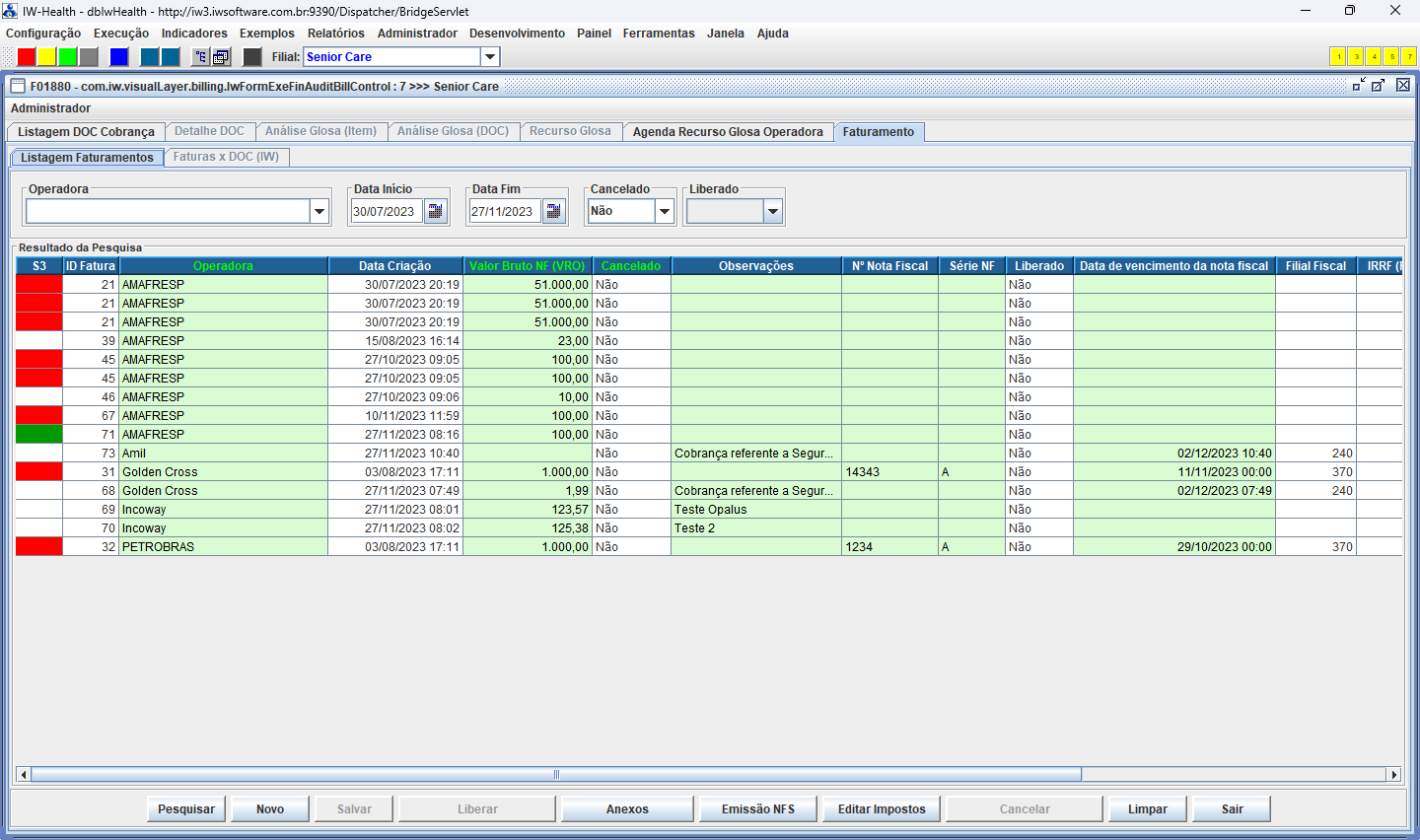Open the Relatórios menu
Screen dimensions: 1420x840
(x=335, y=34)
